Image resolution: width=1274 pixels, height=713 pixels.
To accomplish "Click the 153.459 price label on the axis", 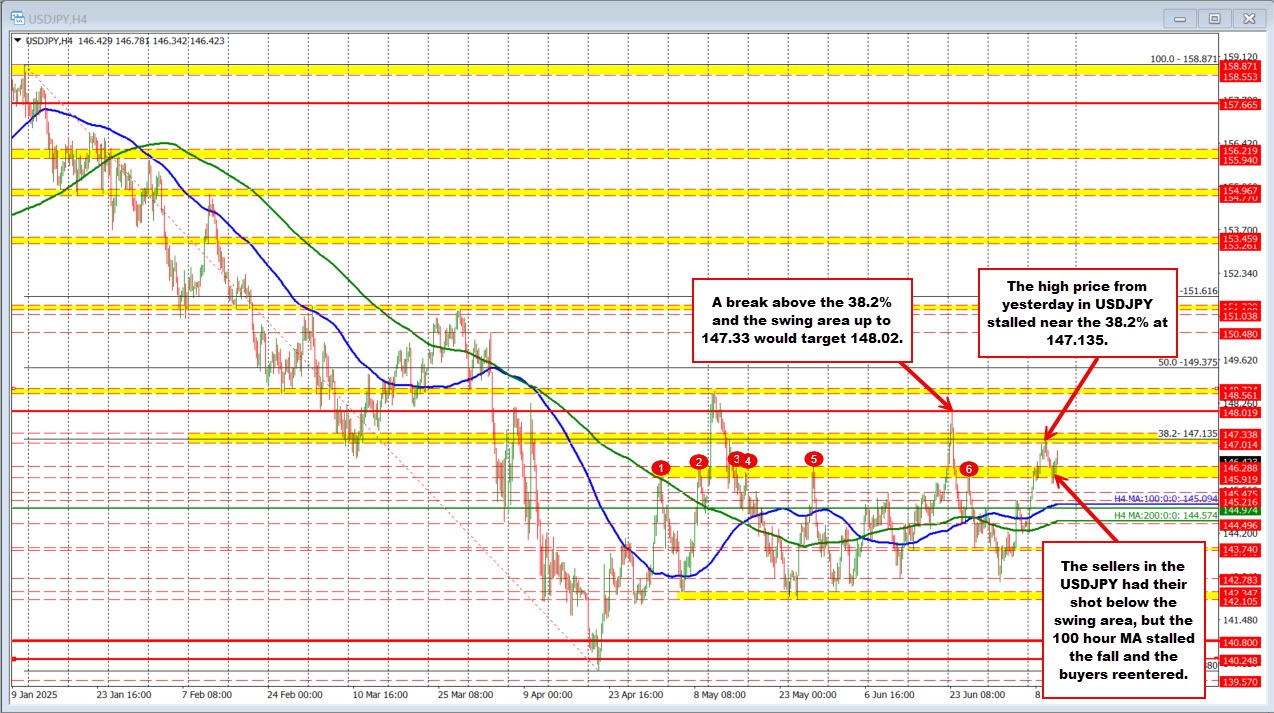I will (1239, 239).
